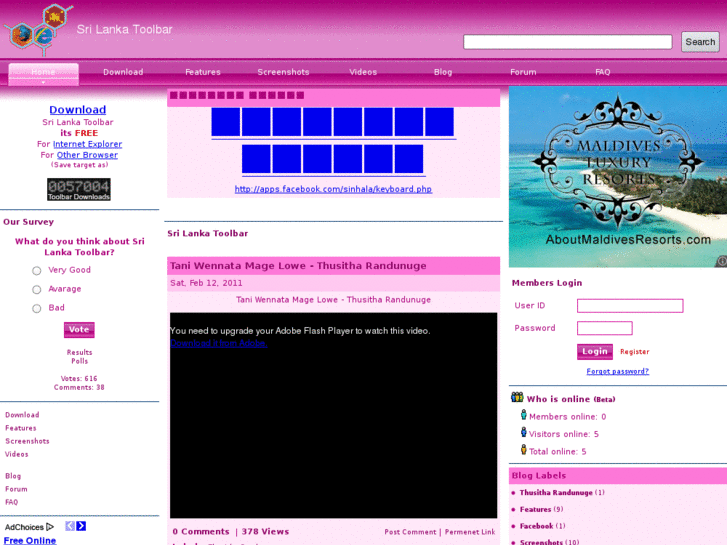Open the Permenet Link

470,532
